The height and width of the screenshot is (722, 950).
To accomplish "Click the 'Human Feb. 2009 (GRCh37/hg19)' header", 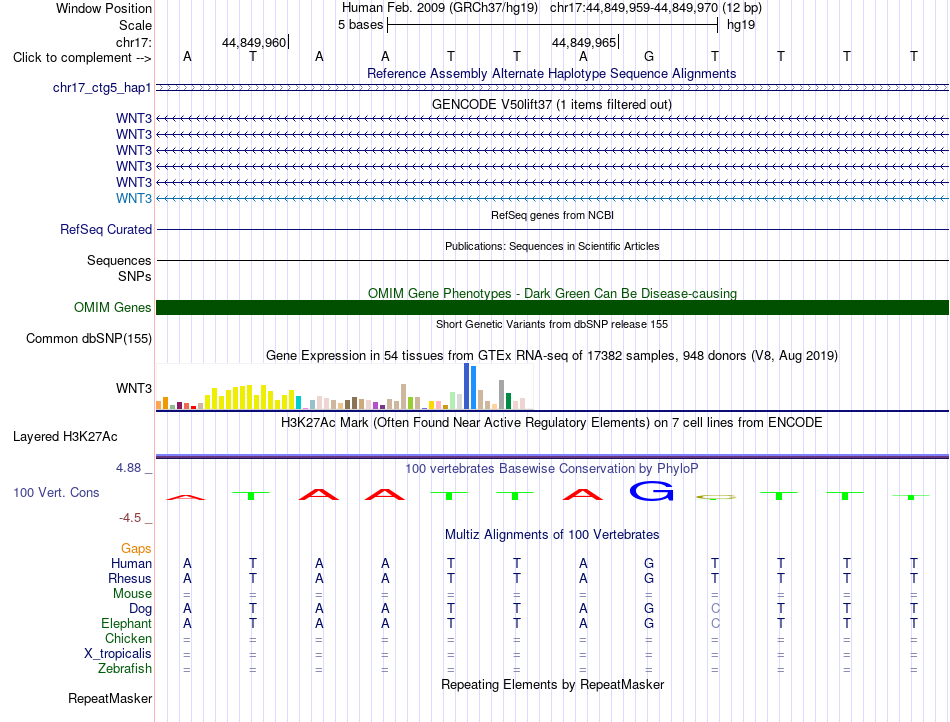I will [440, 8].
